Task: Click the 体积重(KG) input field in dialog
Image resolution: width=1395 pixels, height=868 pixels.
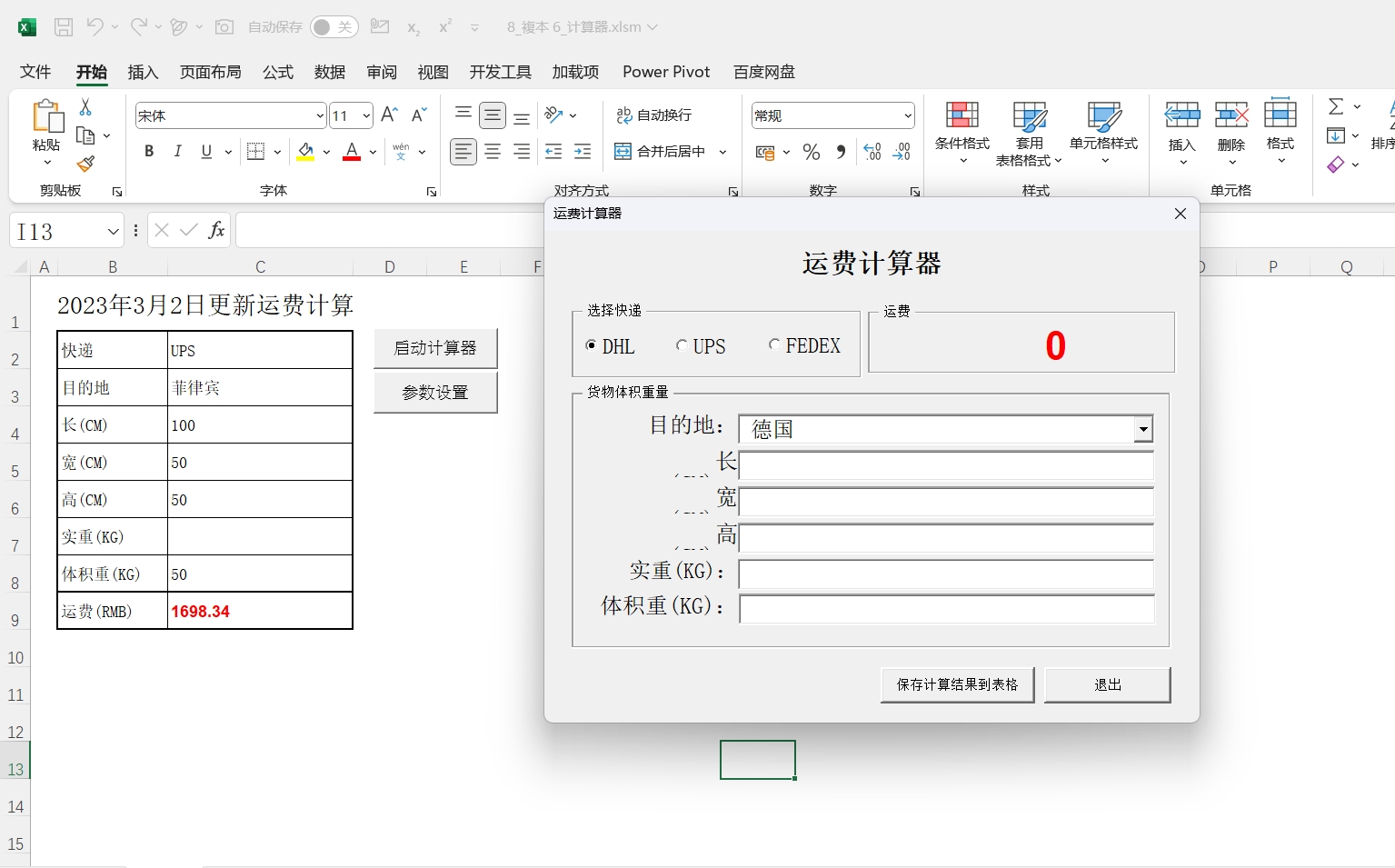Action: (946, 609)
